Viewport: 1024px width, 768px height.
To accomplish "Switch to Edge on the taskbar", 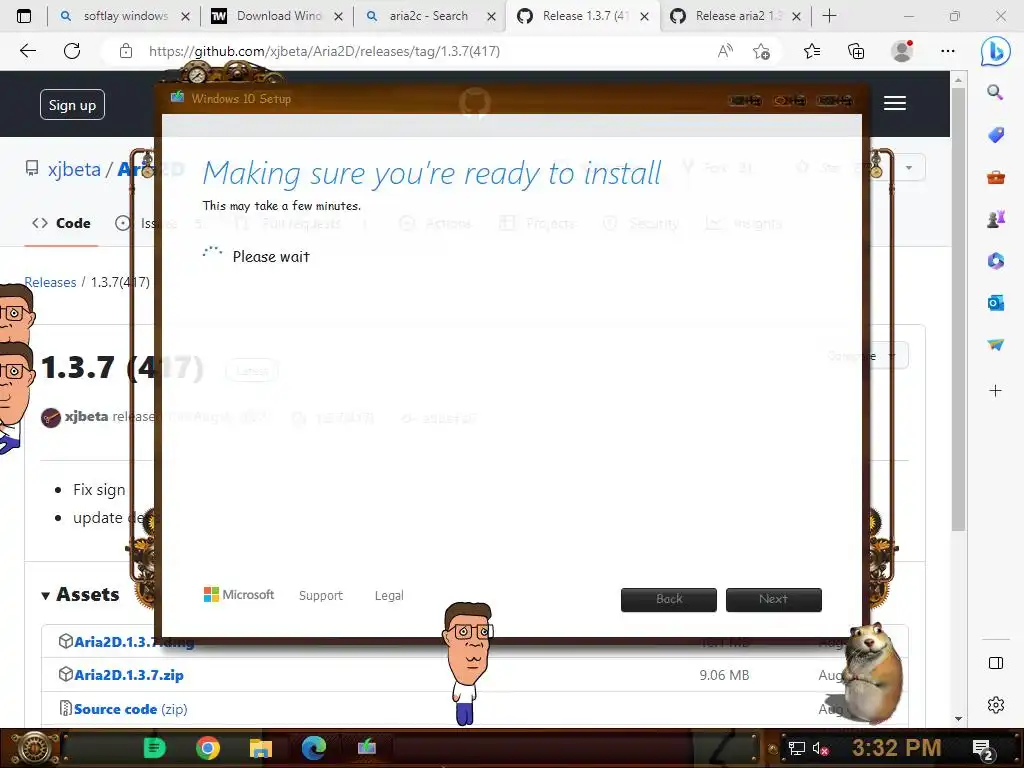I will tap(313, 748).
